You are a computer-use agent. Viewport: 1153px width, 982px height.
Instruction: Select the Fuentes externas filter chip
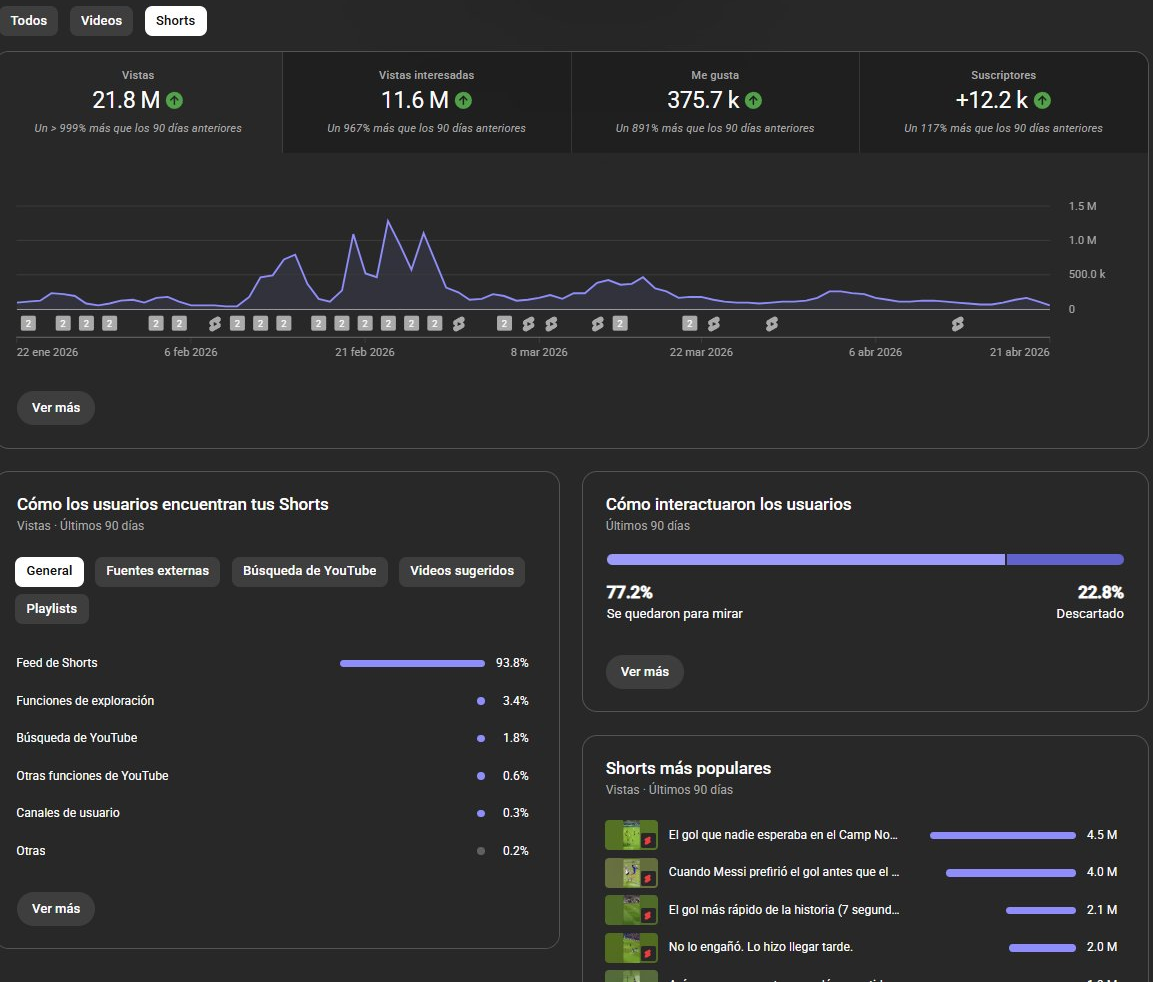pyautogui.click(x=157, y=571)
